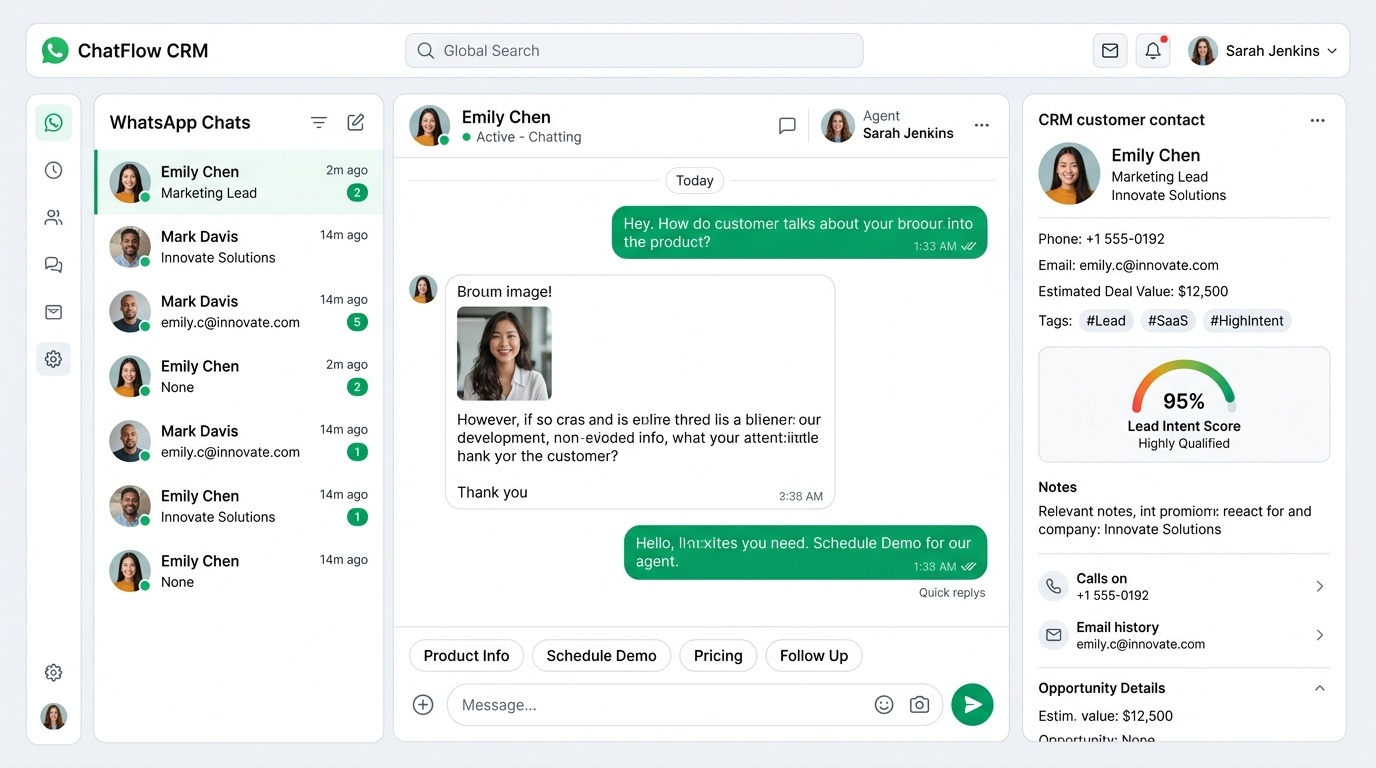The width and height of the screenshot is (1376, 768).
Task: Open the emoji picker
Action: point(884,705)
